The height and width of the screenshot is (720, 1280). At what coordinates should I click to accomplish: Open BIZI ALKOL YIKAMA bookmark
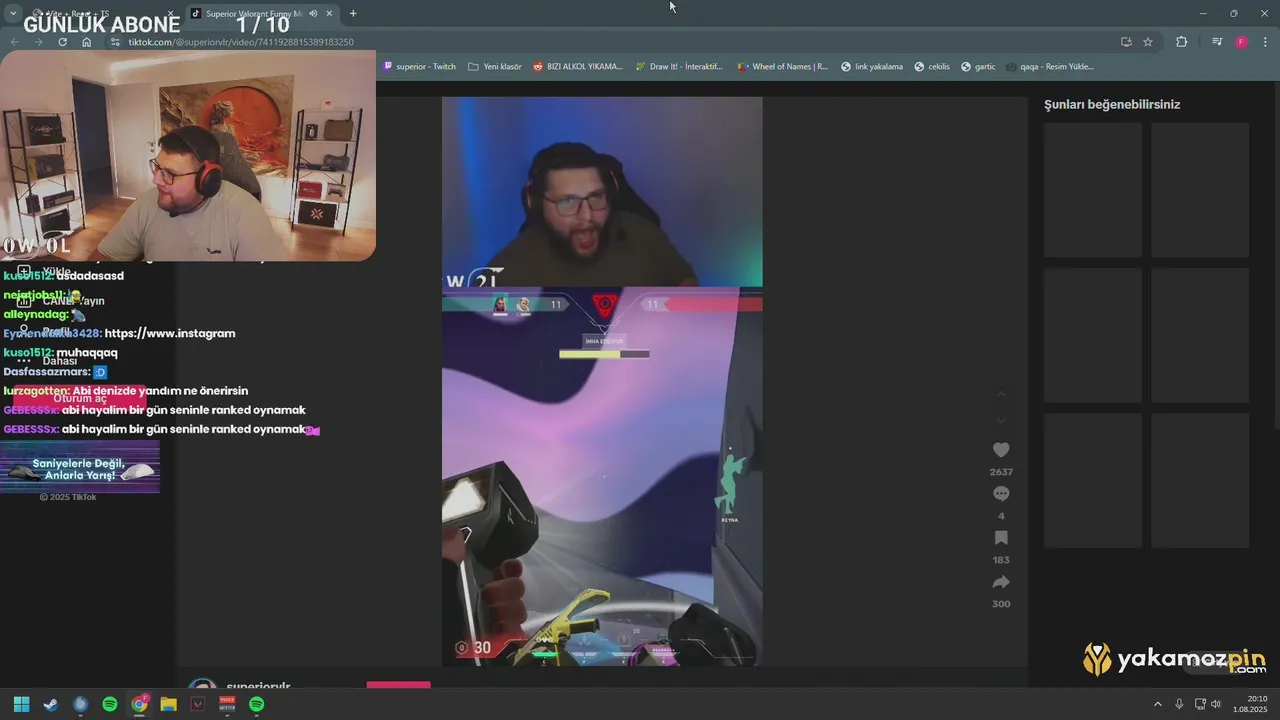[x=578, y=67]
